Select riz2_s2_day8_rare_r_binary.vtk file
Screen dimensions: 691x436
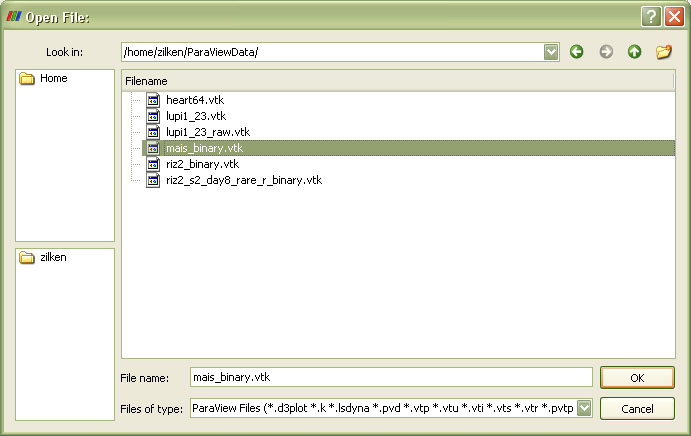coord(243,180)
